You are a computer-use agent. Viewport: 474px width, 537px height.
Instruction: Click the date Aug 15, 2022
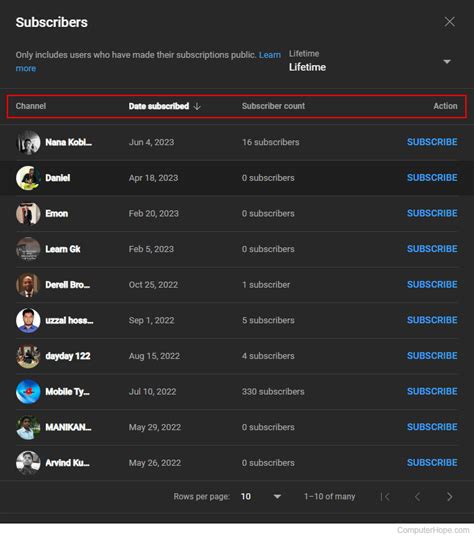tap(154, 356)
